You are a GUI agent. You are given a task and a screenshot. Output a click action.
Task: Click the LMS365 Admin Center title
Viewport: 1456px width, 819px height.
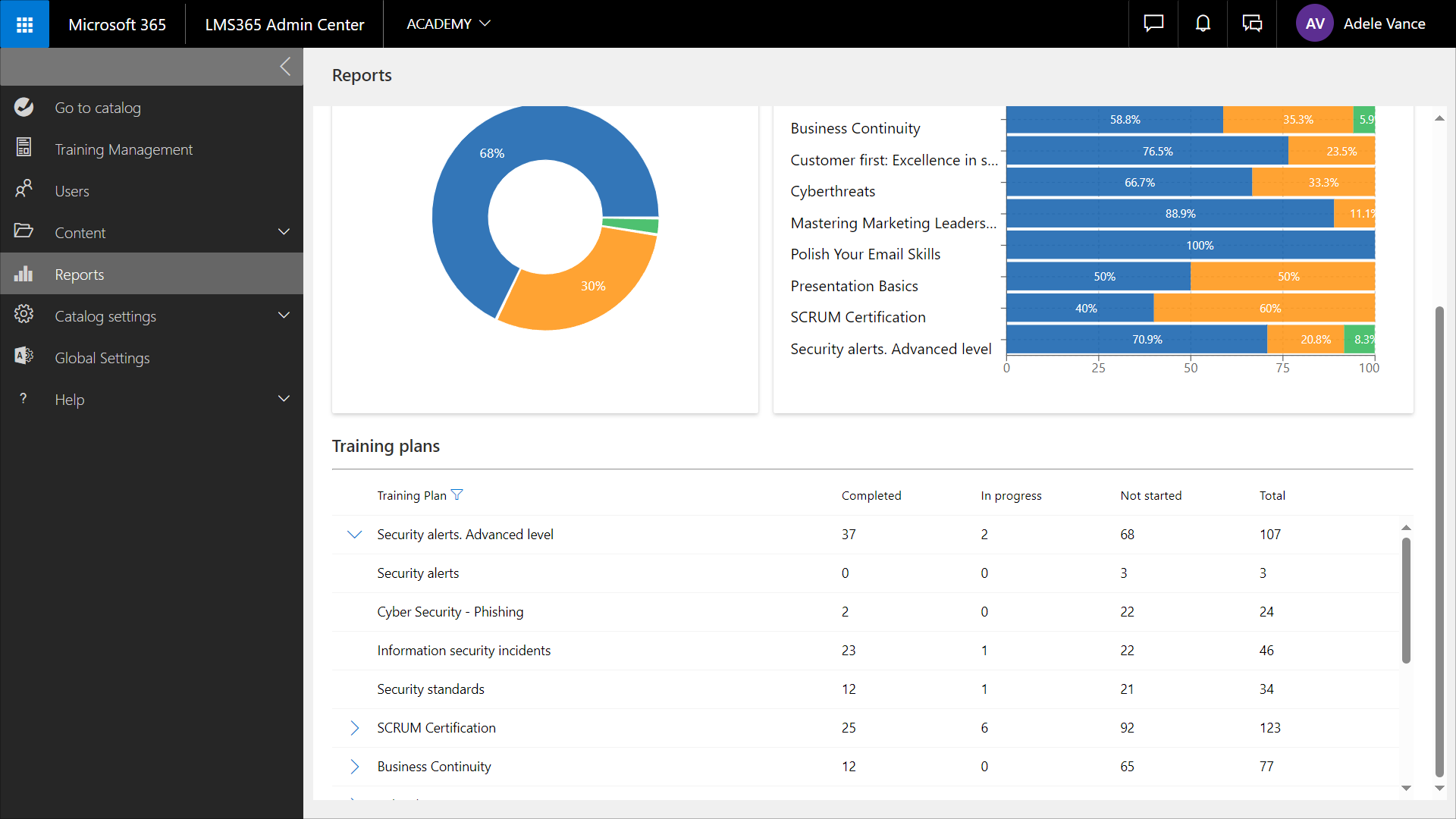point(284,24)
